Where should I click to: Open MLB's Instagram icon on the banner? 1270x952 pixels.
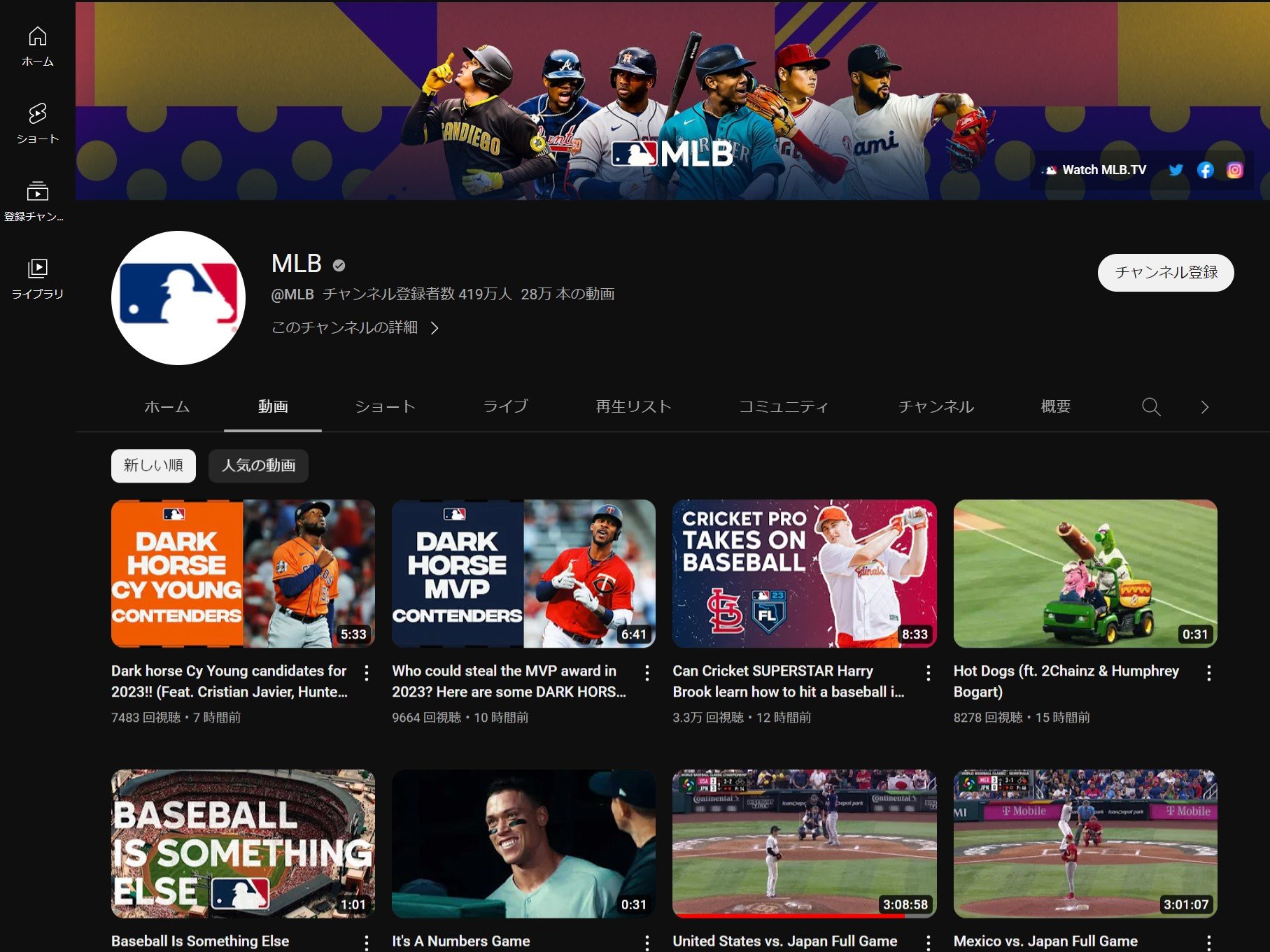pos(1234,169)
